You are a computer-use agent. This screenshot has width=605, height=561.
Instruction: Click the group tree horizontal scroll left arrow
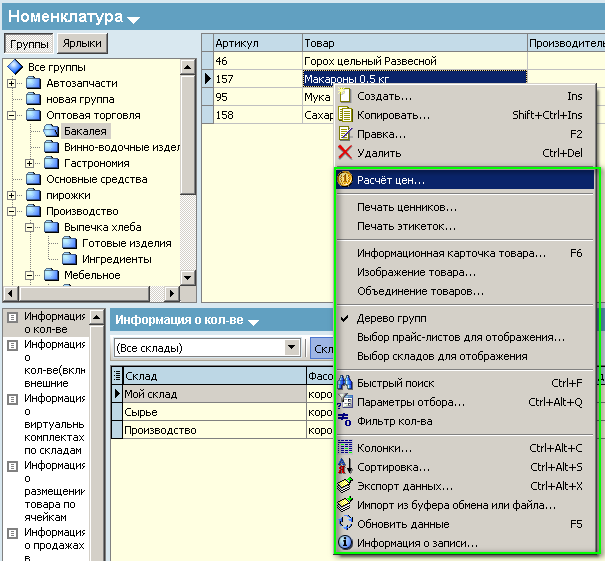(x=10, y=294)
